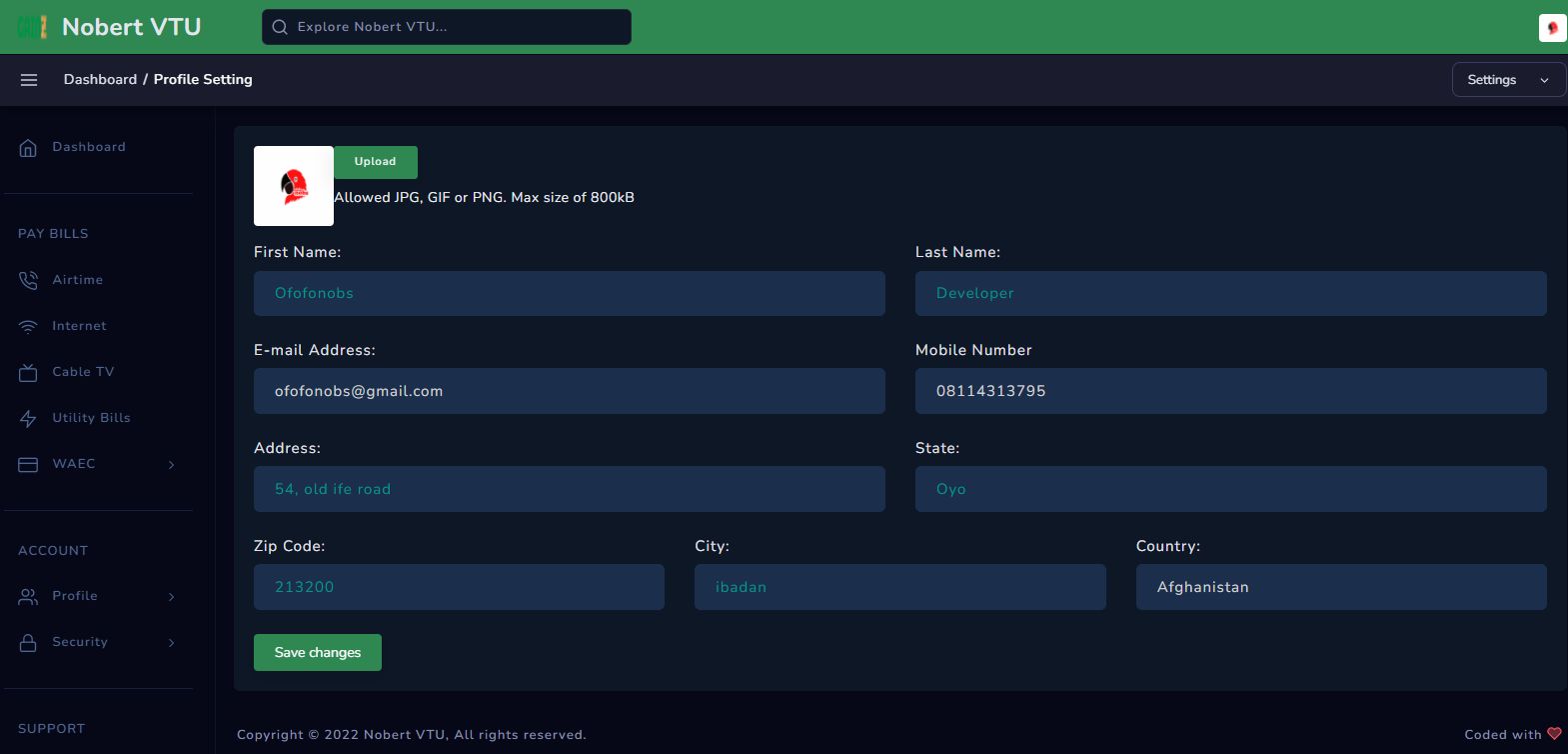Screen dimensions: 1568x754
Task: Click the Zip Code field
Action: (459, 587)
